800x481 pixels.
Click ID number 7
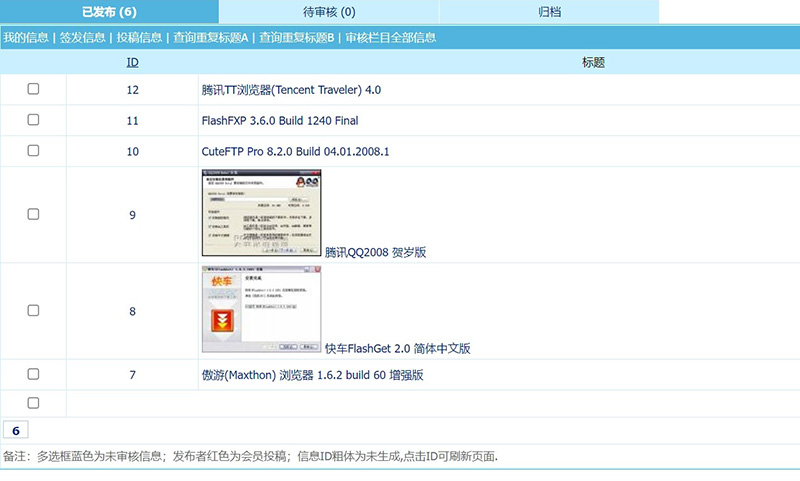click(133, 375)
